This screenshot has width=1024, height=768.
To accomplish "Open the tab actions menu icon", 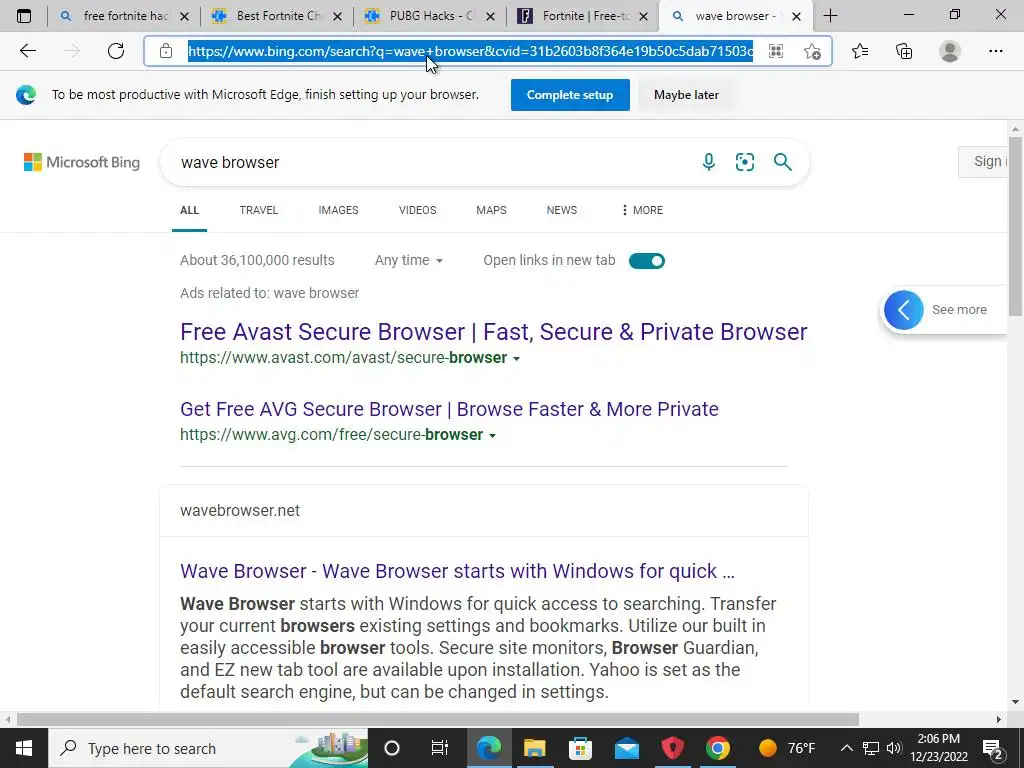I will pos(24,16).
